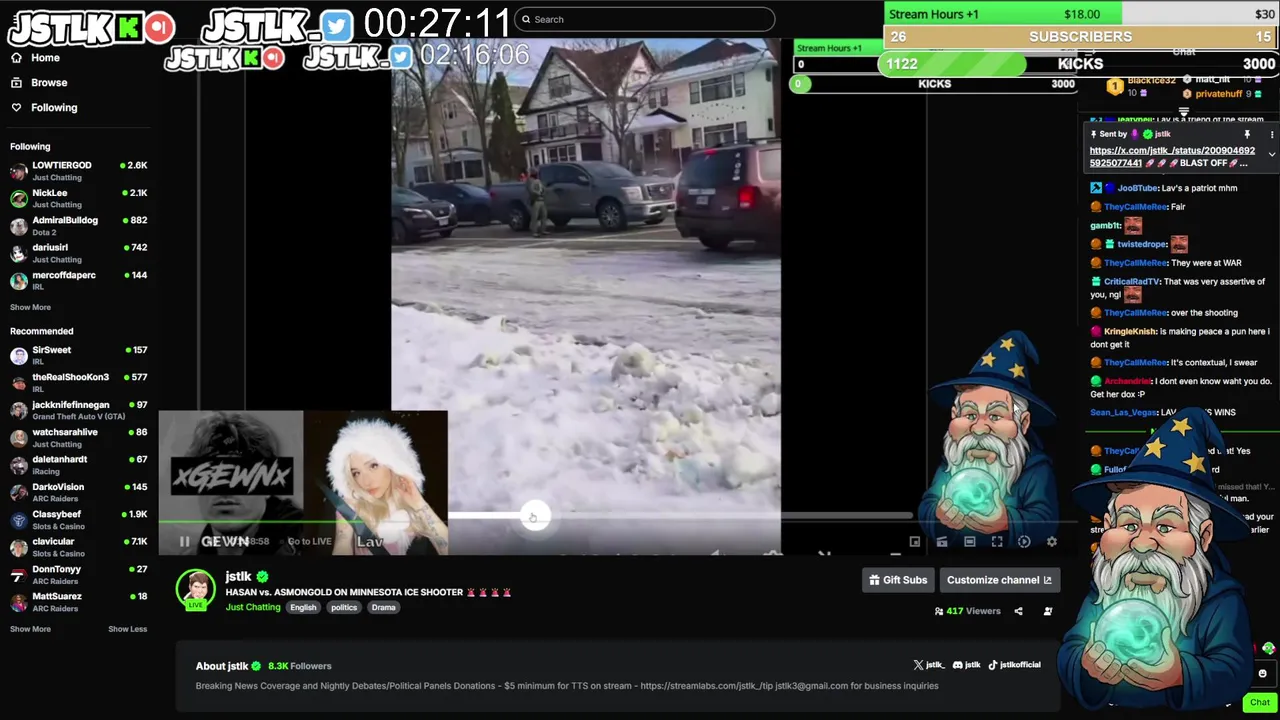Screen dimensions: 1280x720
Task: Click the green Chat button
Action: point(1260,702)
